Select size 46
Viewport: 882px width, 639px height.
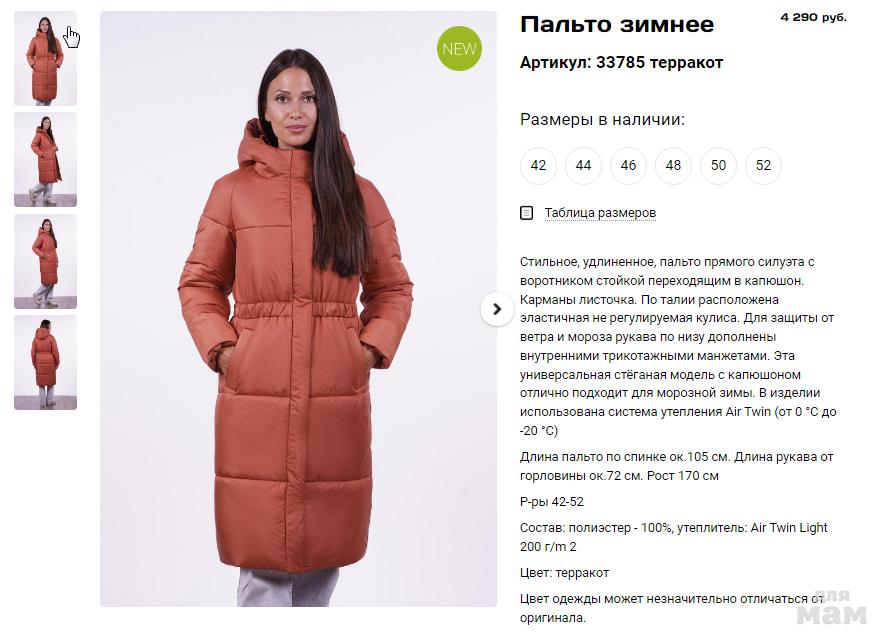click(628, 165)
